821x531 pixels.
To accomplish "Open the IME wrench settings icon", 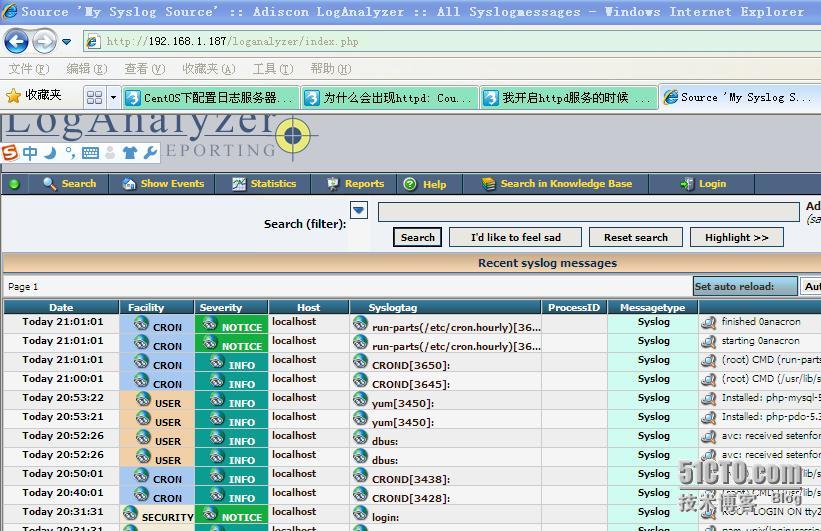I will [x=150, y=152].
